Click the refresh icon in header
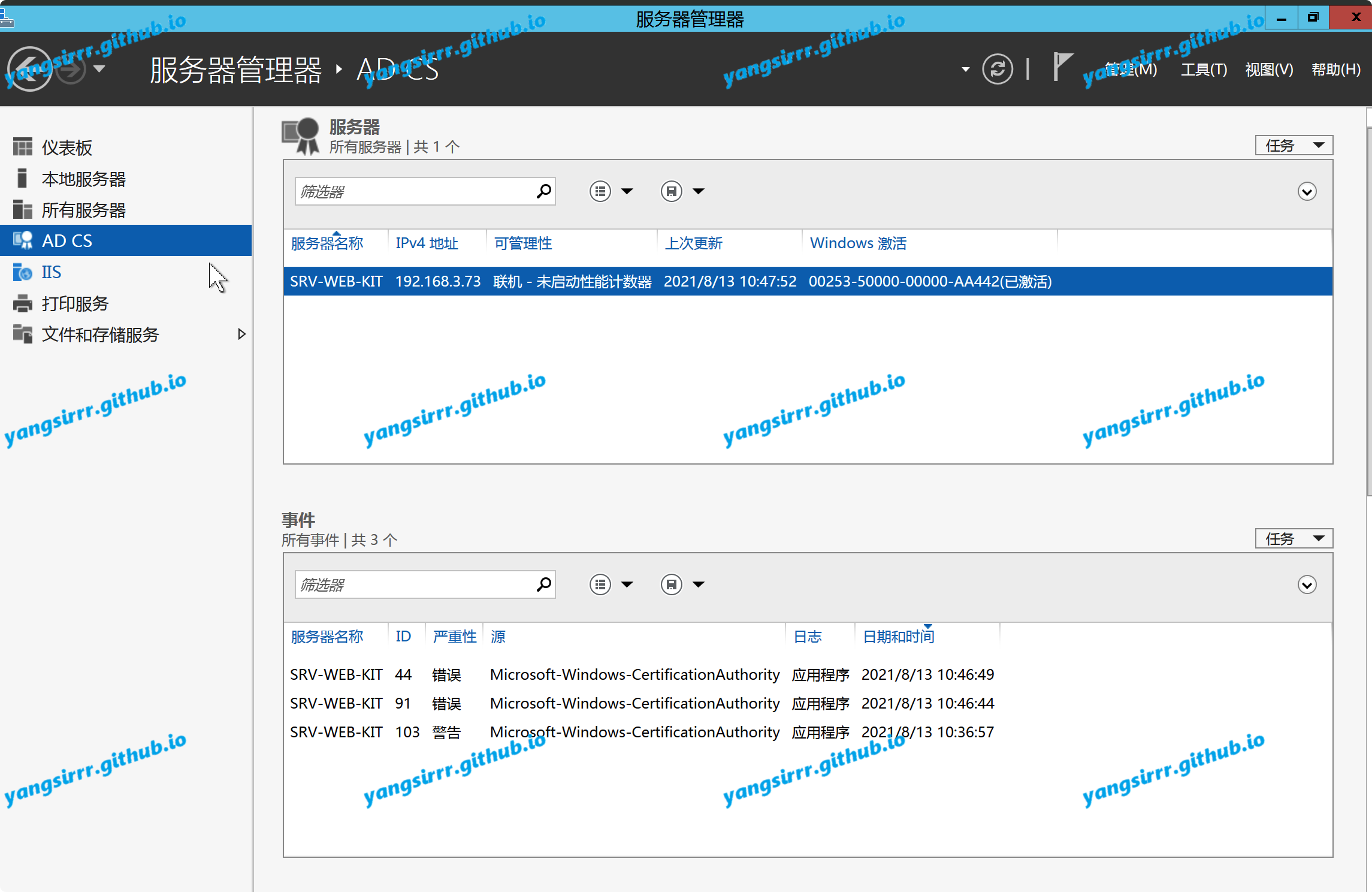 point(997,69)
